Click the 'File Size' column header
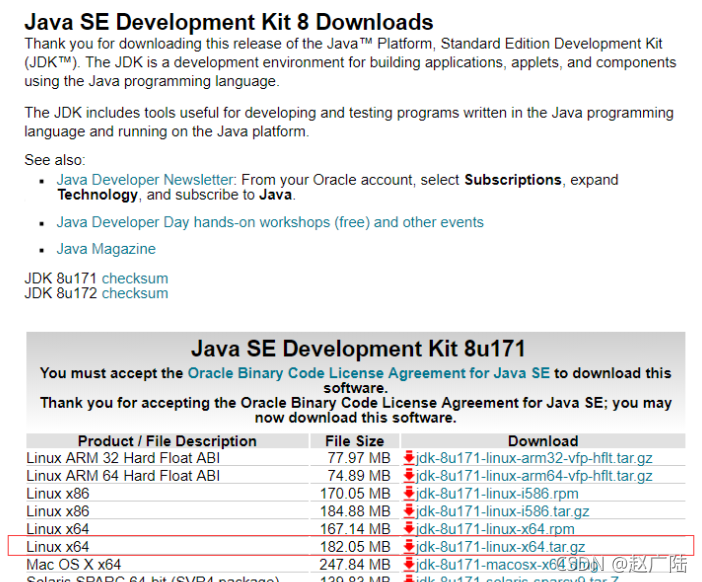 click(355, 441)
